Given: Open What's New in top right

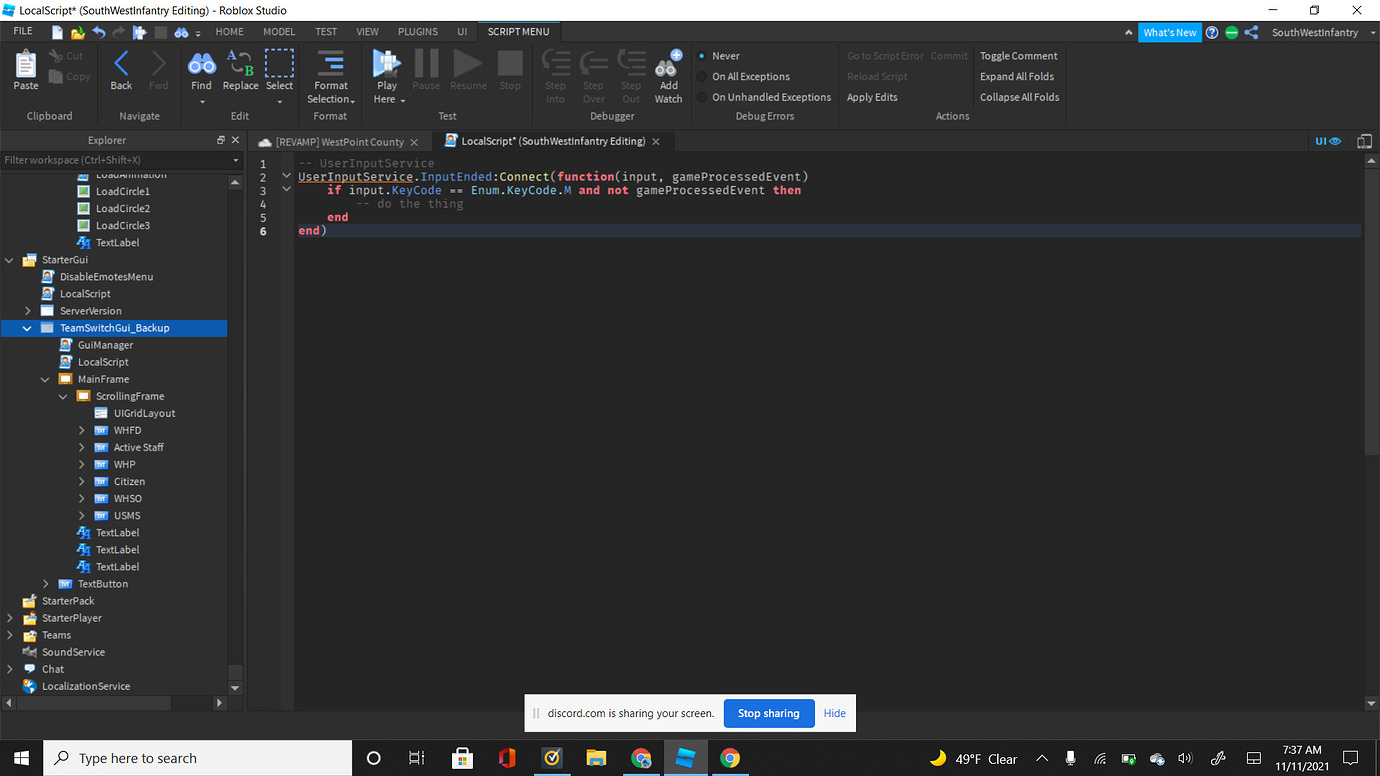Looking at the screenshot, I should 1169,31.
